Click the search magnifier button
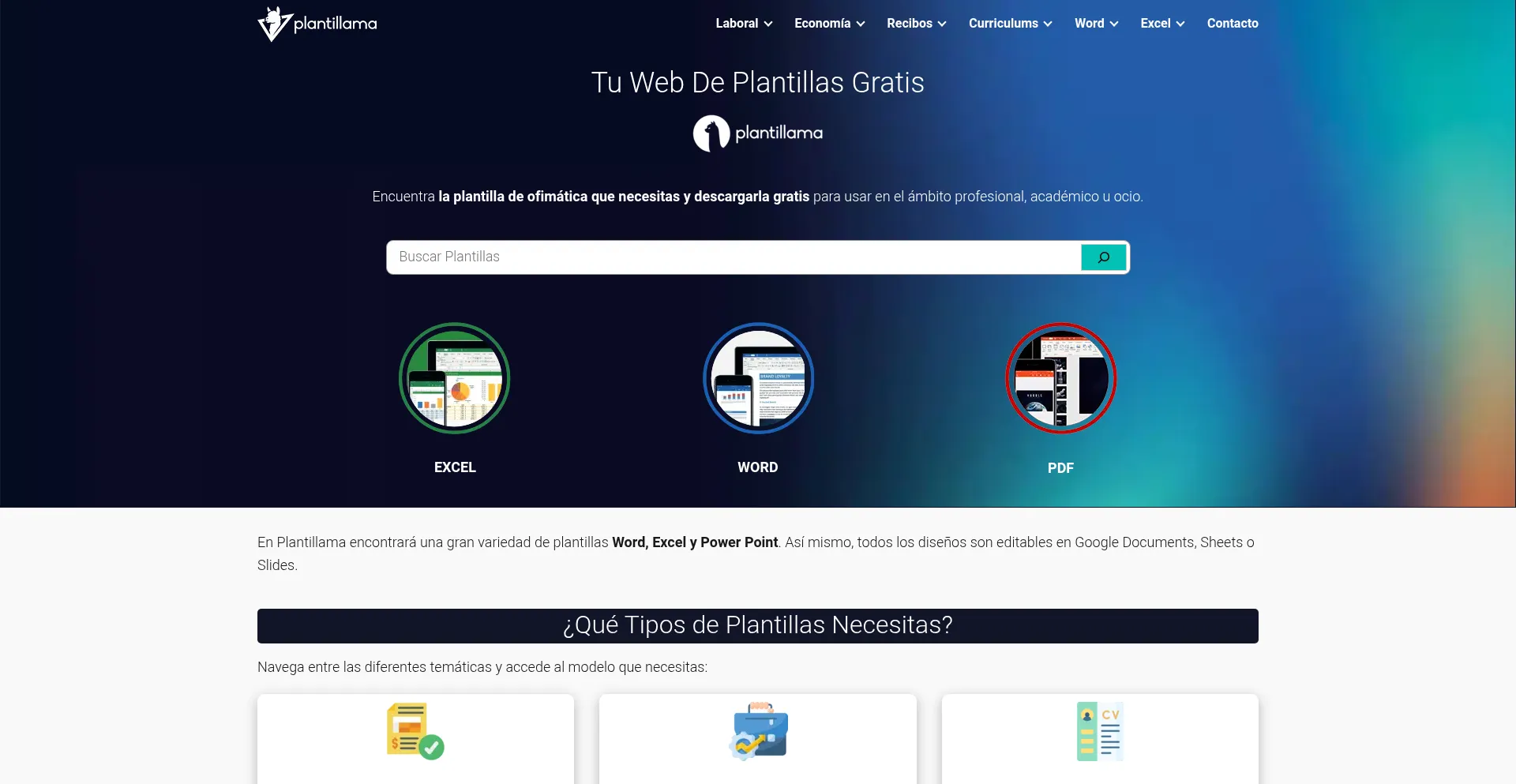The image size is (1516, 784). pyautogui.click(x=1103, y=257)
